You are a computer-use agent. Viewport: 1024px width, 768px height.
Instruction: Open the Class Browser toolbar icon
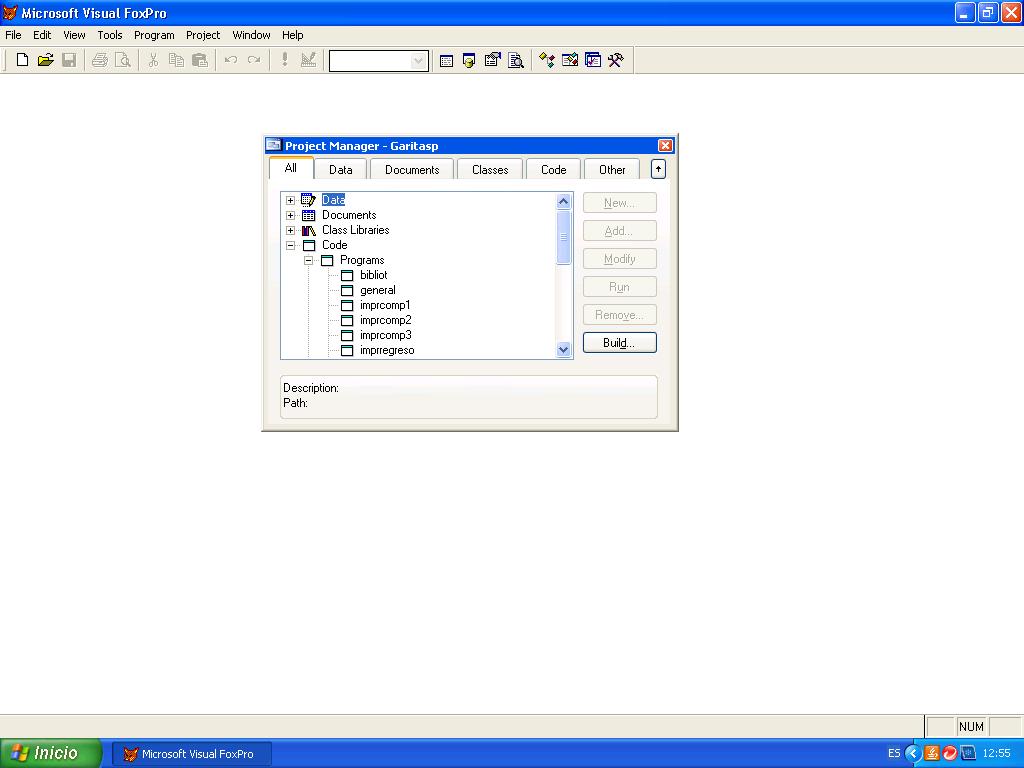(x=547, y=61)
